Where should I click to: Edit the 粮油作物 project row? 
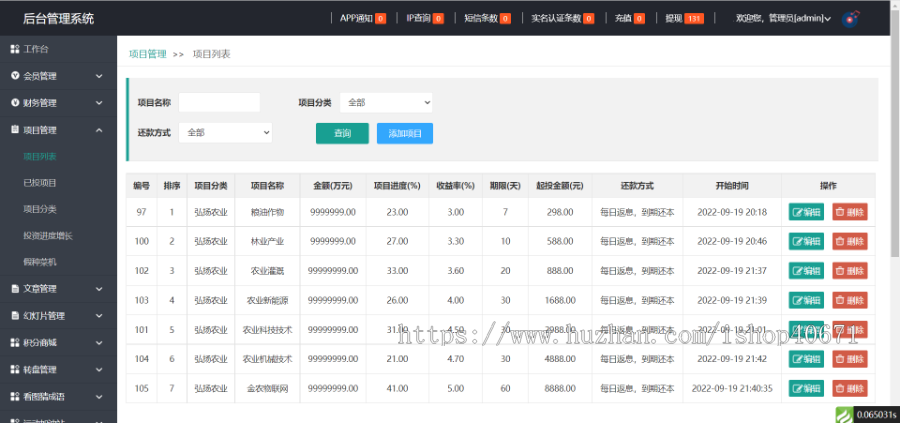click(x=806, y=212)
